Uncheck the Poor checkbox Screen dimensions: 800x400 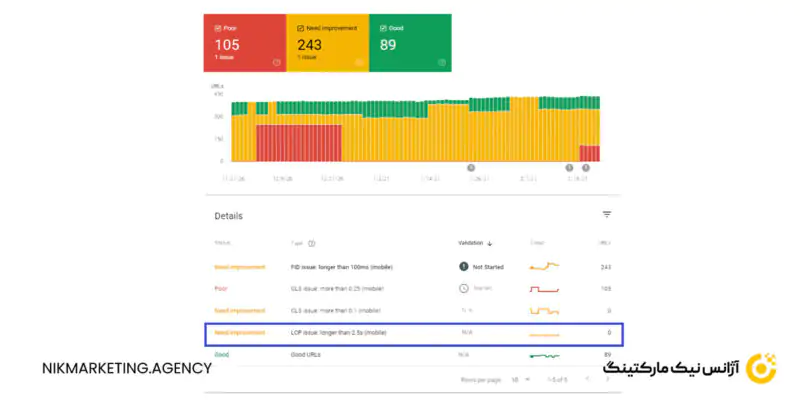tap(217, 28)
